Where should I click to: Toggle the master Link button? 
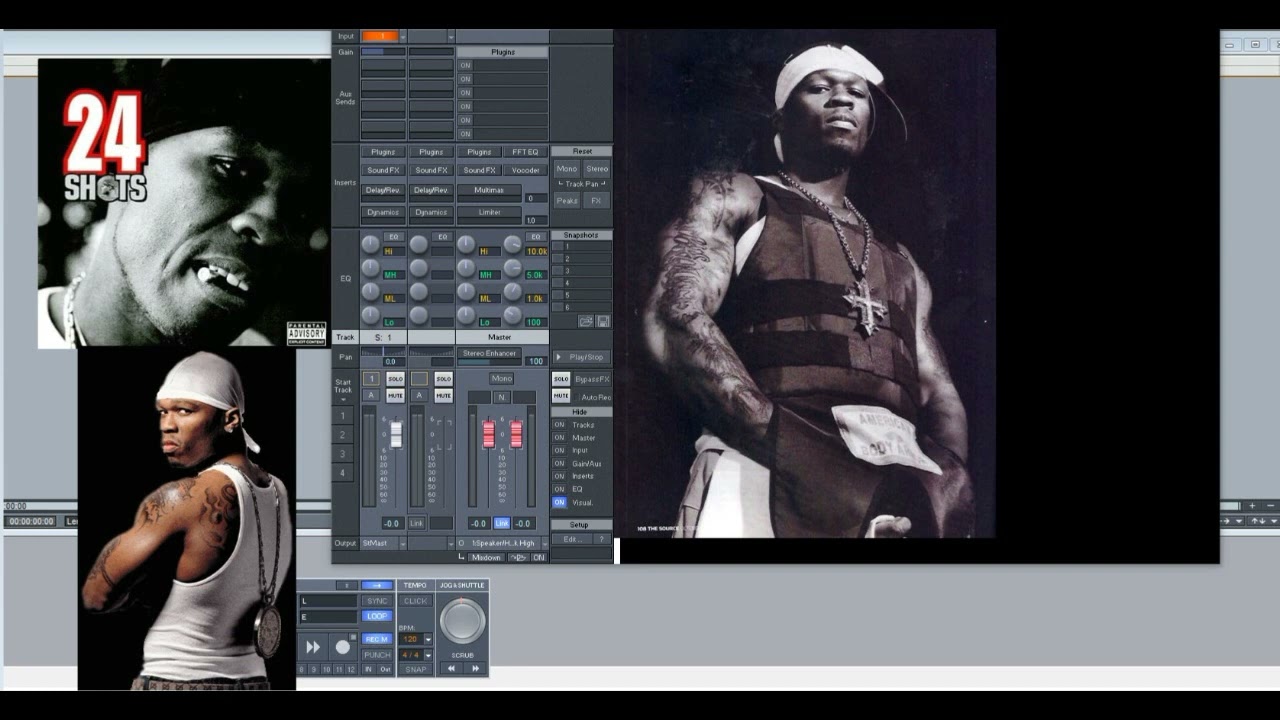click(502, 523)
